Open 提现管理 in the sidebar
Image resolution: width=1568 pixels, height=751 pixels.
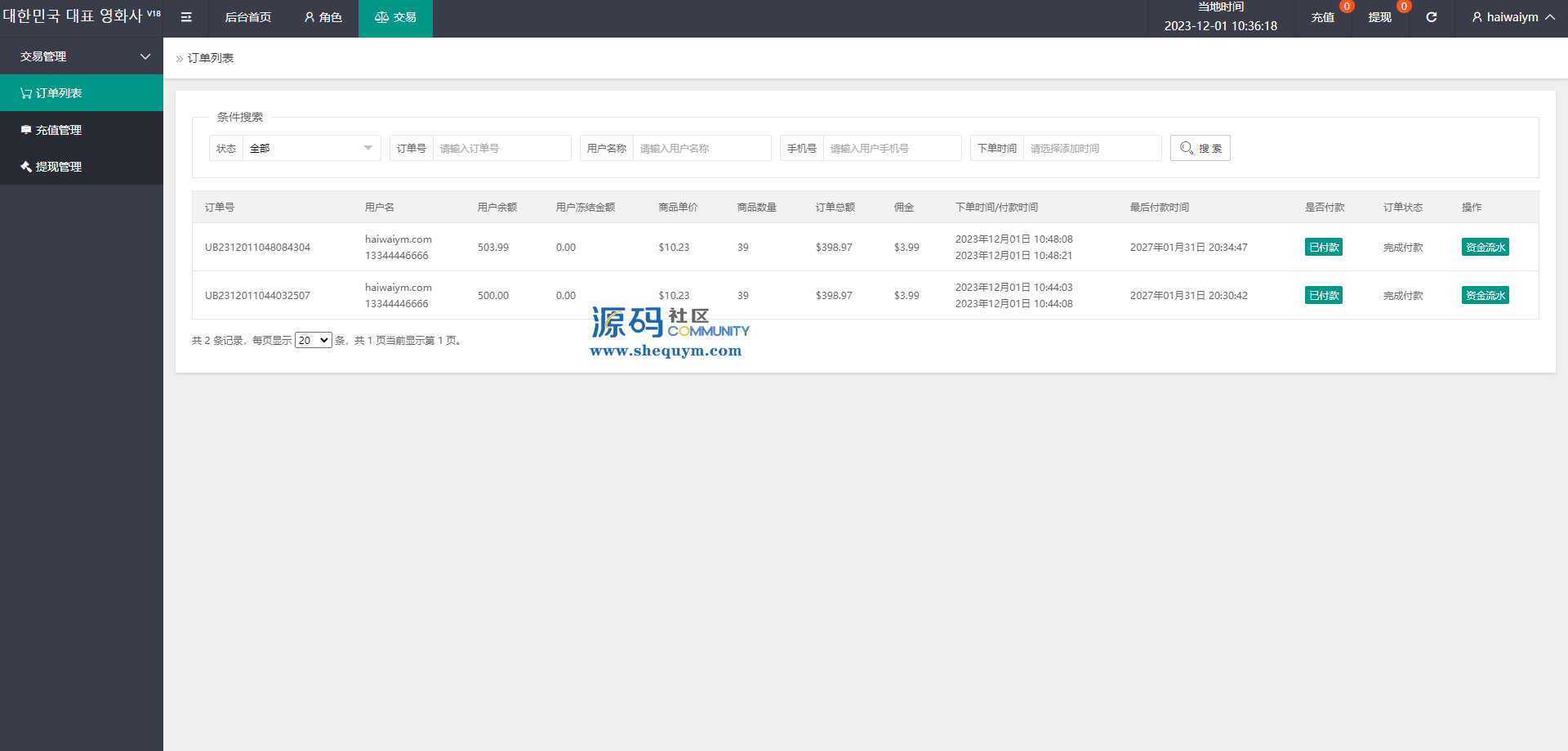[x=82, y=167]
